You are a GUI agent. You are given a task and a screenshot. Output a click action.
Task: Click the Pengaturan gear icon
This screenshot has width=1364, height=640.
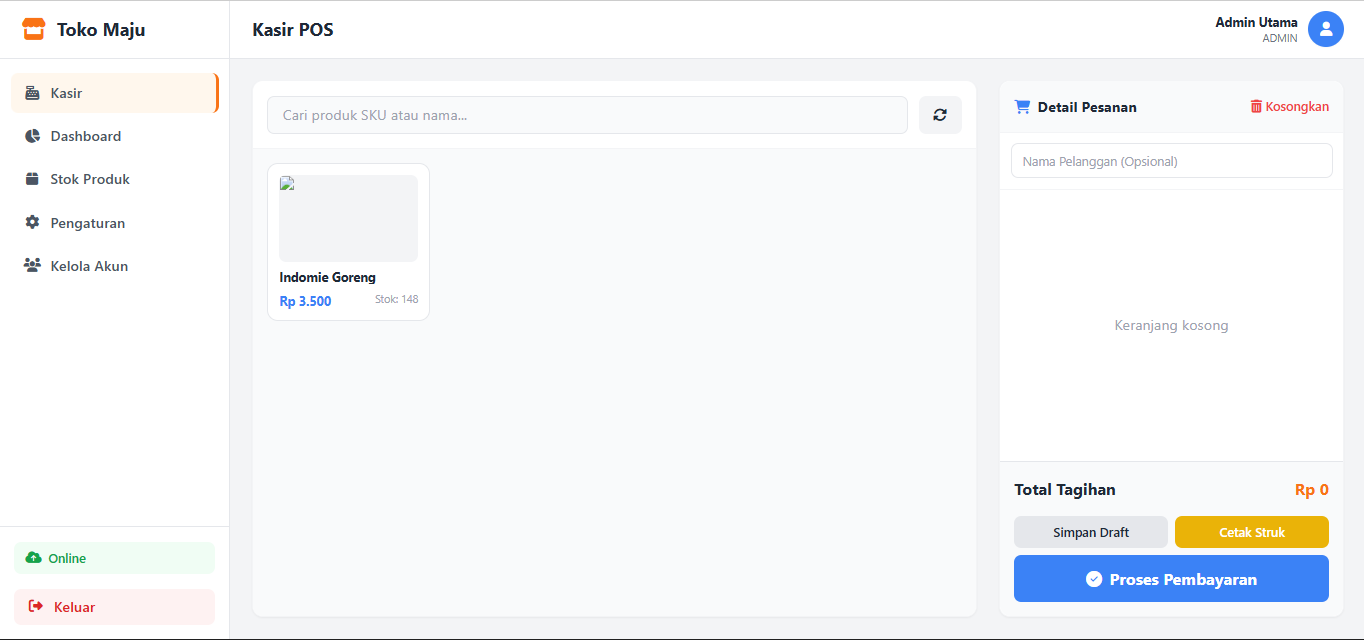[32, 223]
